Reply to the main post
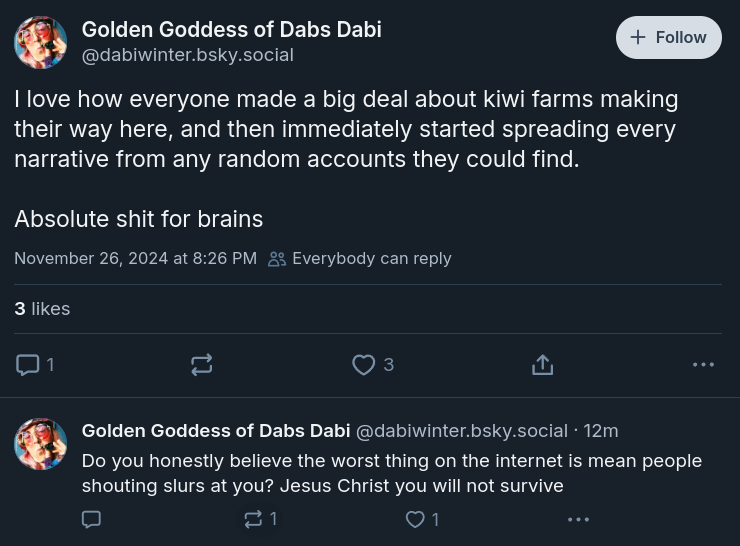This screenshot has height=546, width=740. [x=28, y=365]
